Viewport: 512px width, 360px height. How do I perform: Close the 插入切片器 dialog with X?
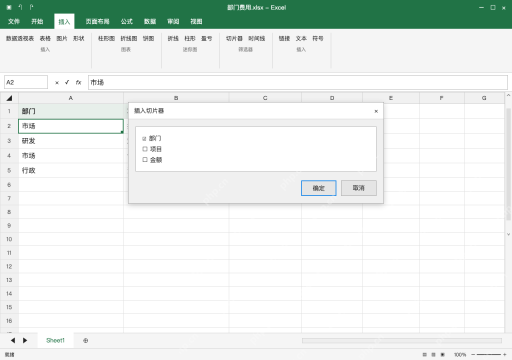point(376,111)
